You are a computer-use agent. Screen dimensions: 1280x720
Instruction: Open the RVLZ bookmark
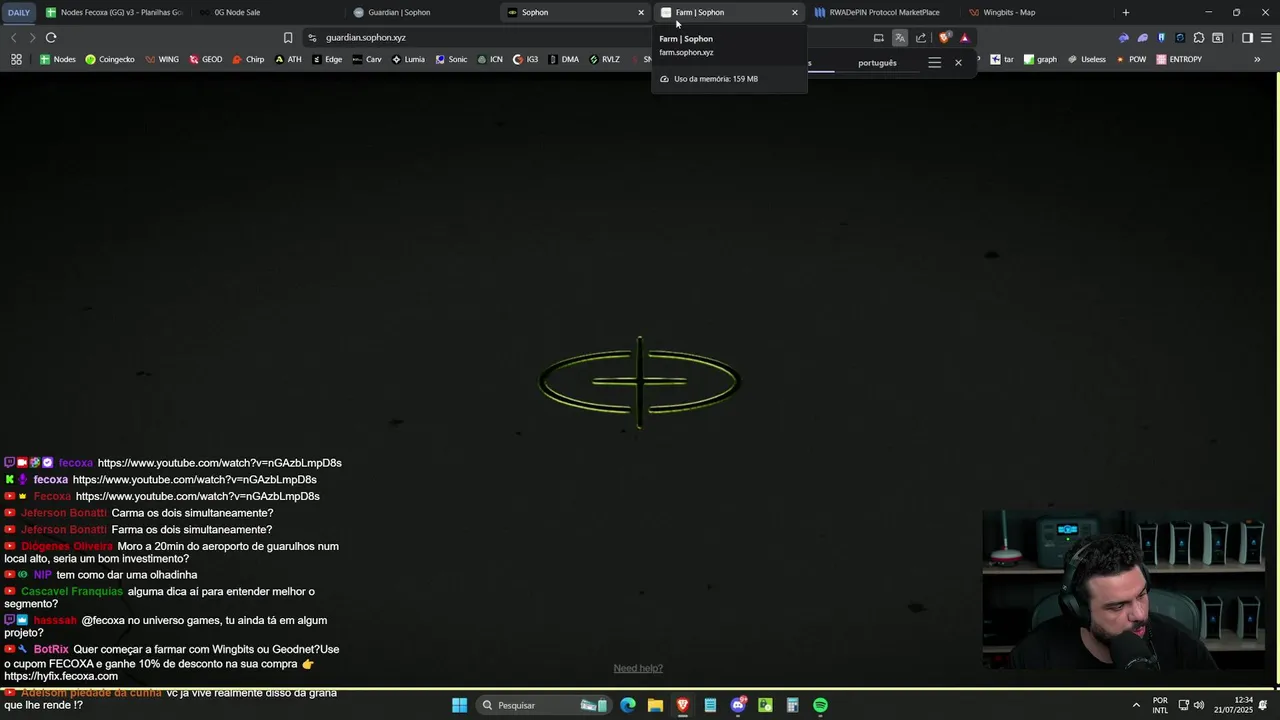604,59
